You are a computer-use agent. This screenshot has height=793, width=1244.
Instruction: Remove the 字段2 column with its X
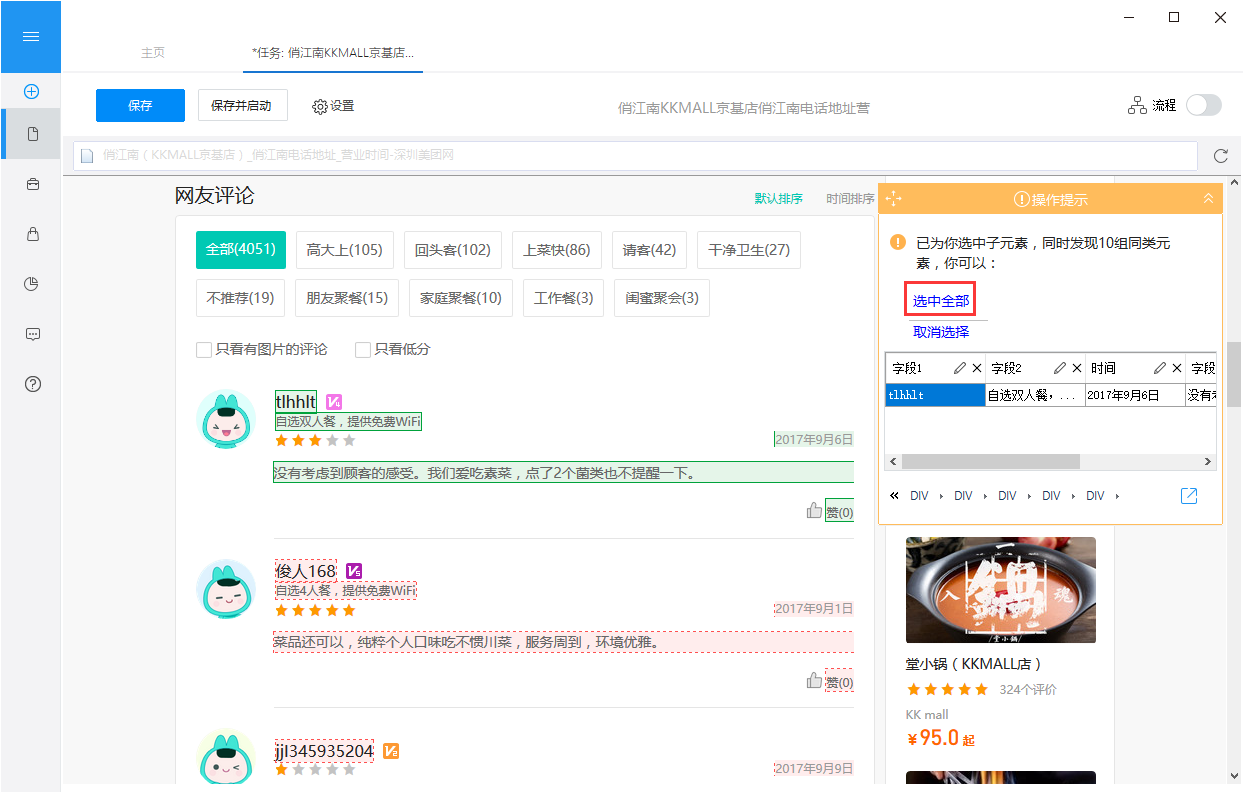pos(1077,368)
